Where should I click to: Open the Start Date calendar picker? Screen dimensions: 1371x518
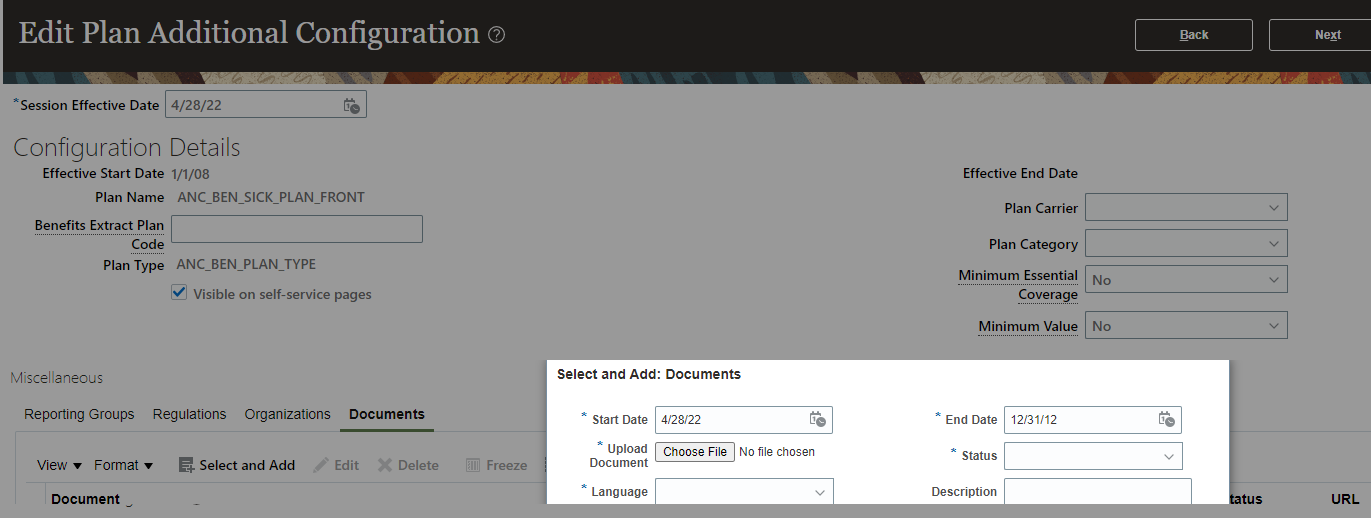(x=817, y=420)
